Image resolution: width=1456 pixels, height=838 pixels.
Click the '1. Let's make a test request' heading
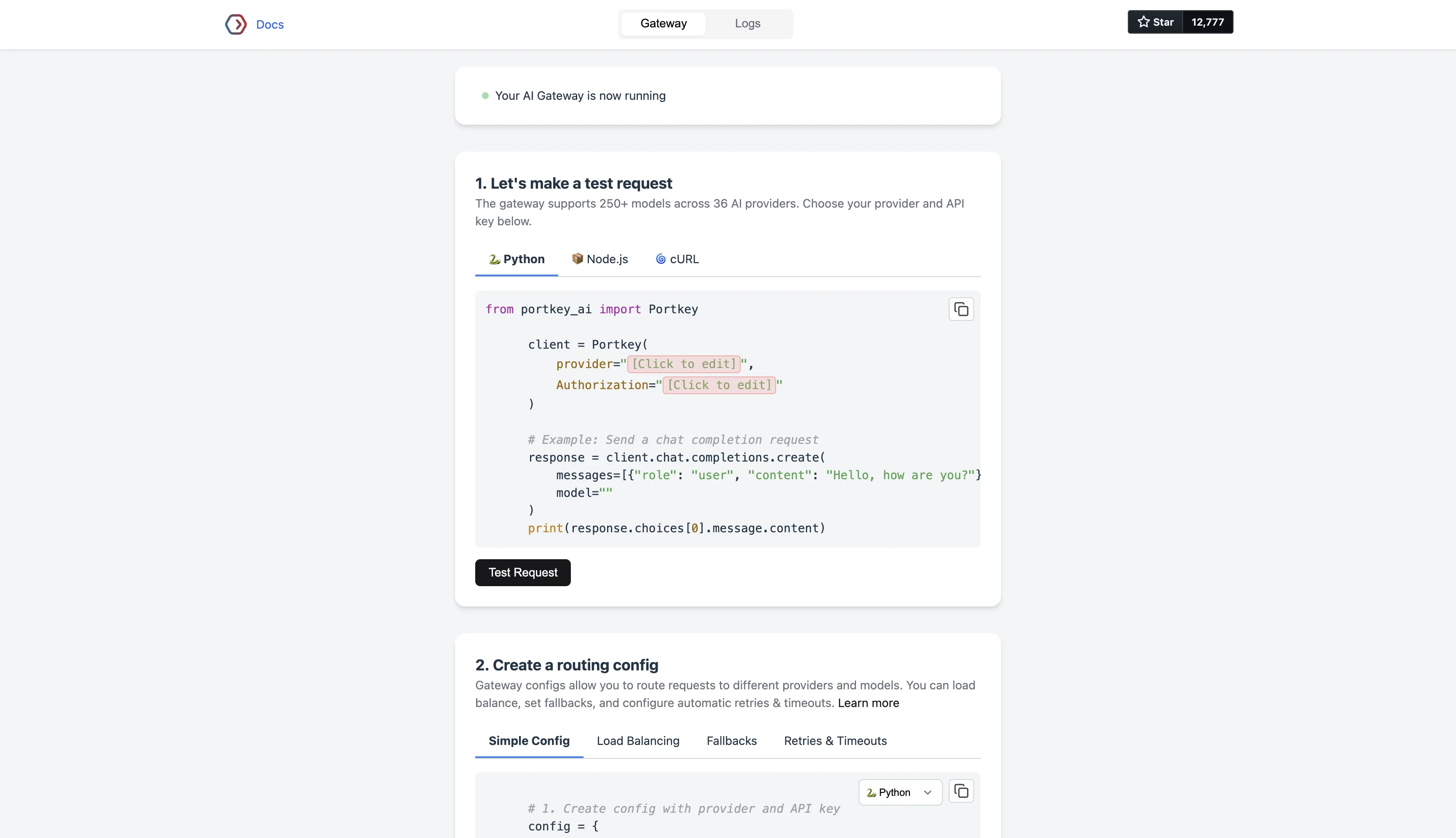pos(573,183)
